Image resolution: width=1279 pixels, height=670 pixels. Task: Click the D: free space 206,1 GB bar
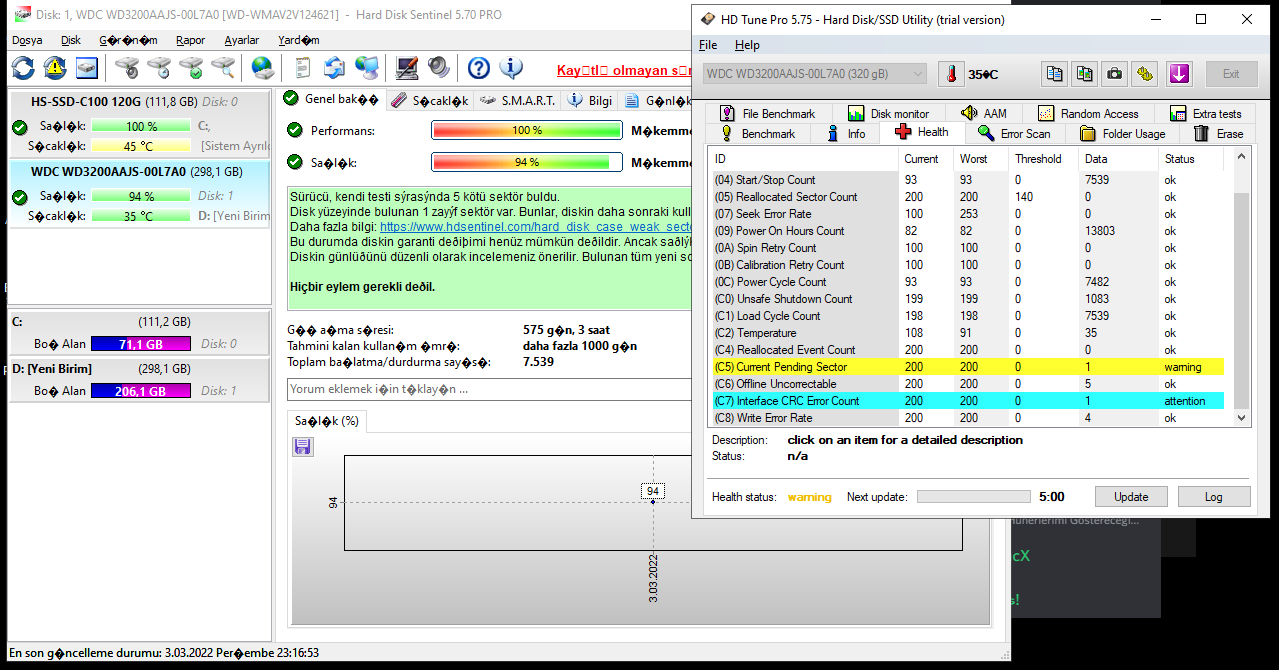140,391
